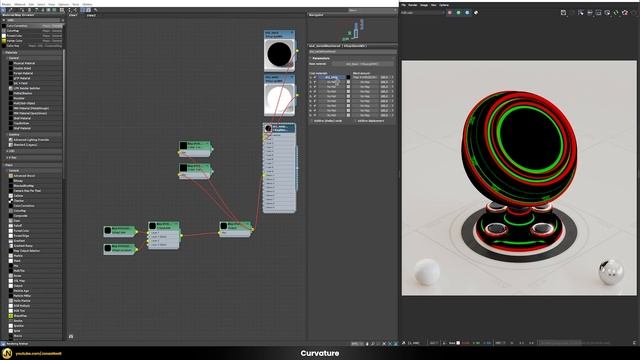Viewport: 640px width, 360px height.
Task: Click Pick Material From Object eyedropper
Action: point(11,10)
